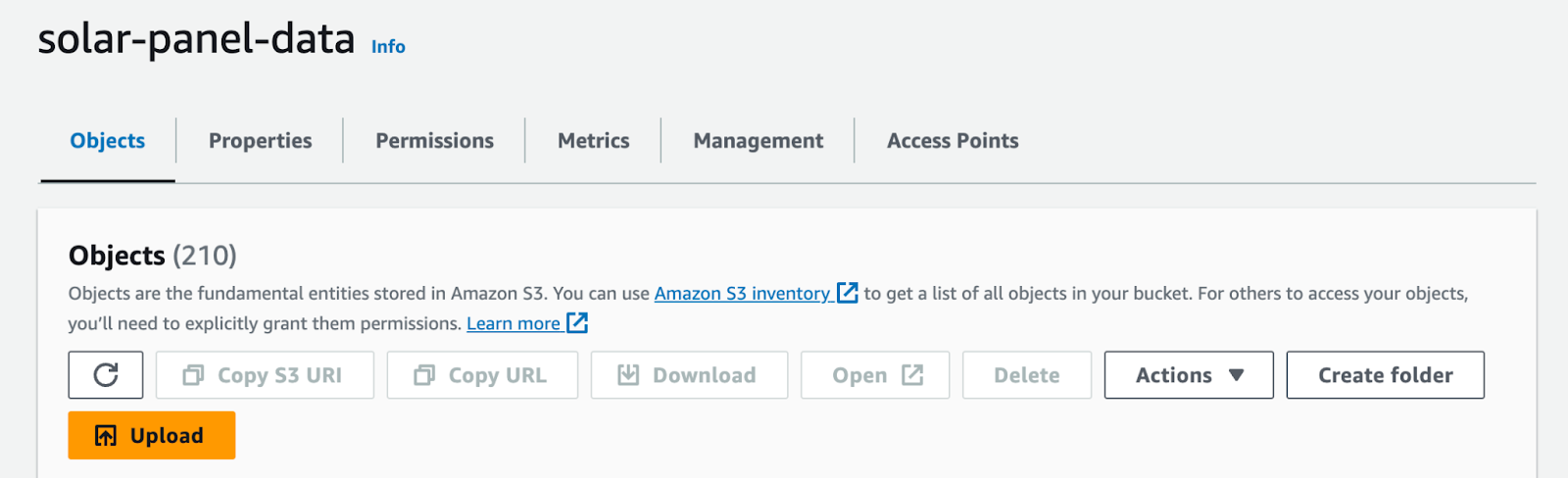Click the Objects (210) section heading
1568x478 pixels.
pos(153,256)
